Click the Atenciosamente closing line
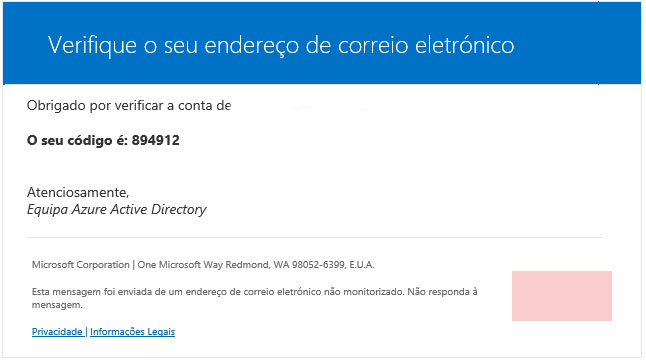 pos(78,192)
